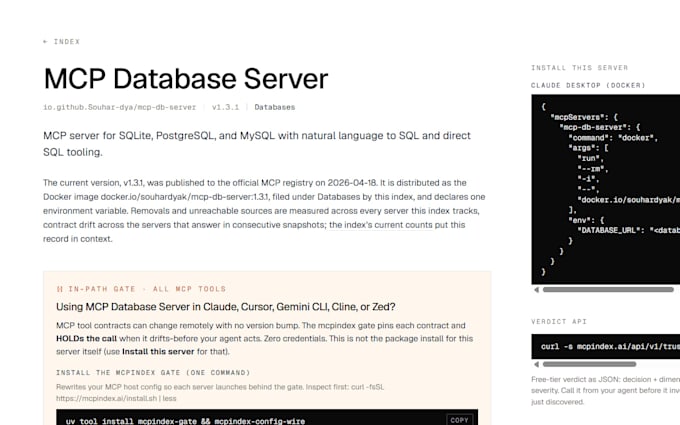Select the MCP Database Server heading

(186, 79)
